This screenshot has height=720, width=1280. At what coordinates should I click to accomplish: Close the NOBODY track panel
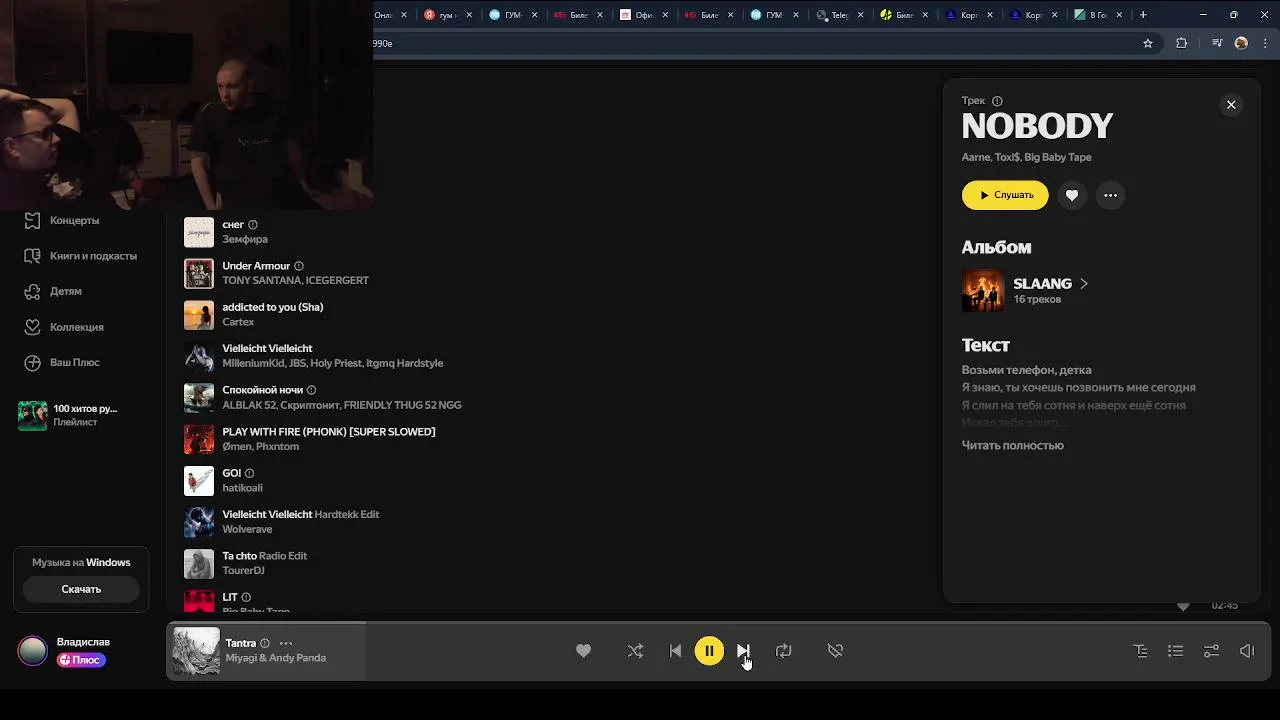click(1231, 105)
